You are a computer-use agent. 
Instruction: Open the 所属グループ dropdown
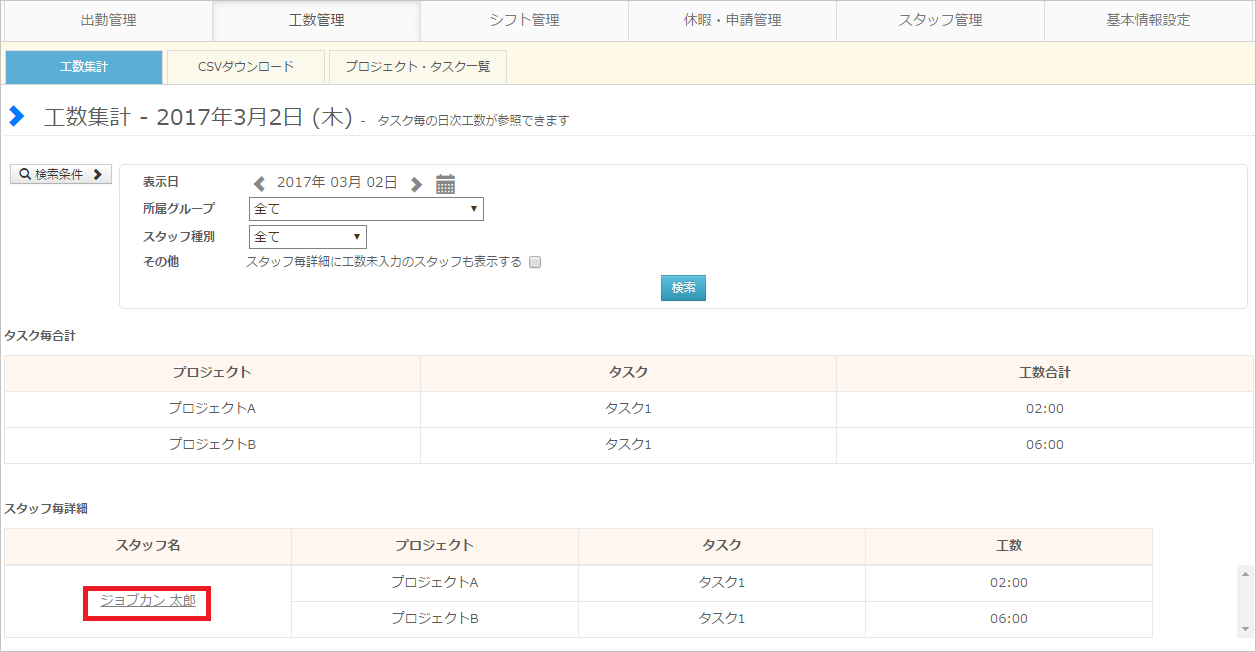(366, 209)
